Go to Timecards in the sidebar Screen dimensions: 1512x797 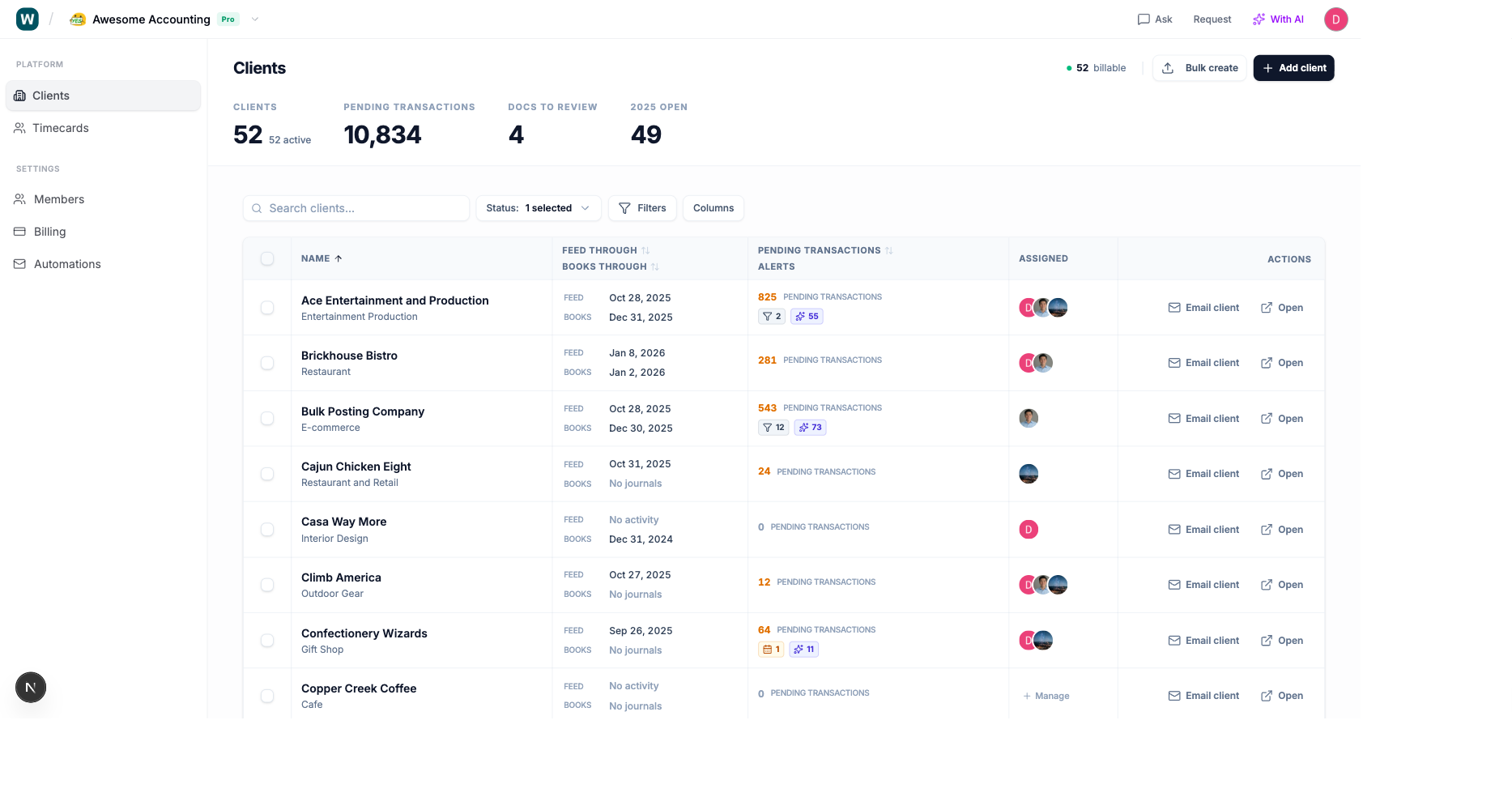61,128
